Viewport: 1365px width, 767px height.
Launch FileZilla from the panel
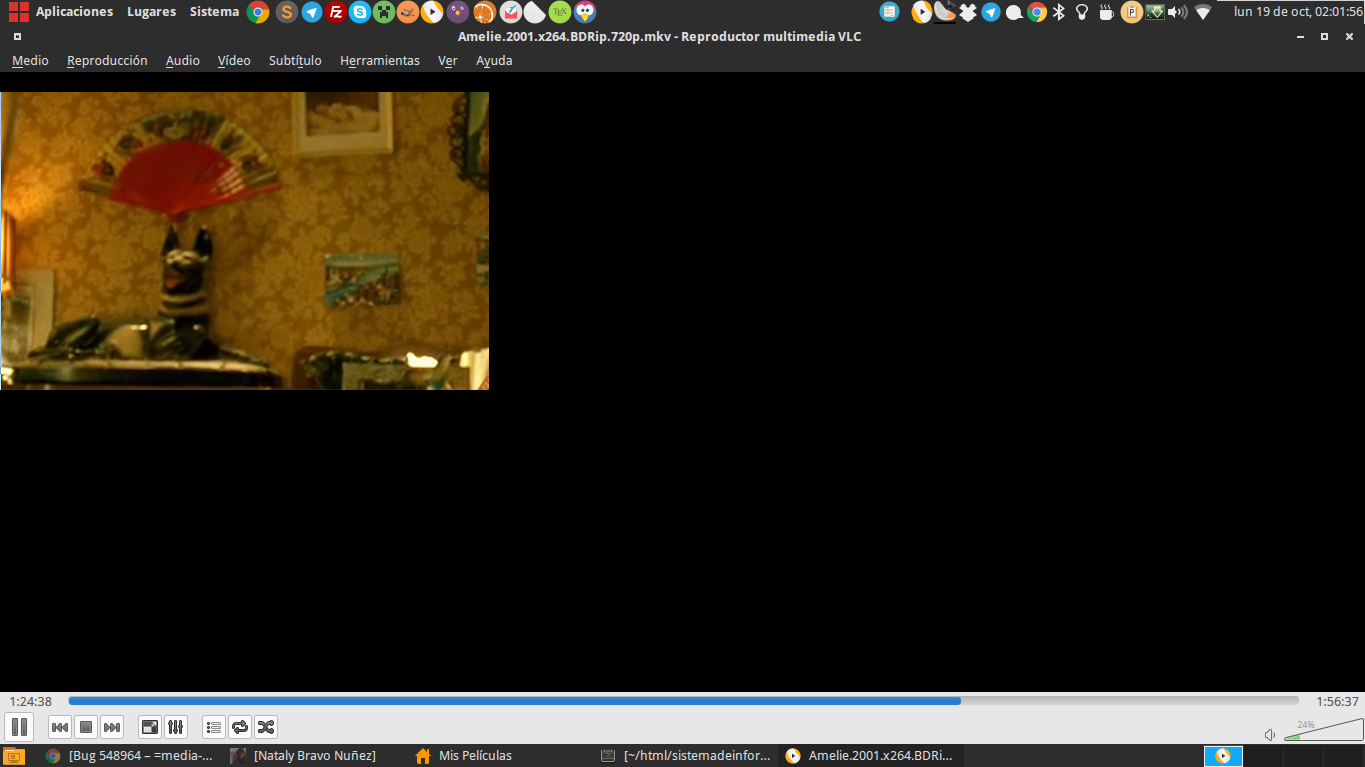point(336,12)
